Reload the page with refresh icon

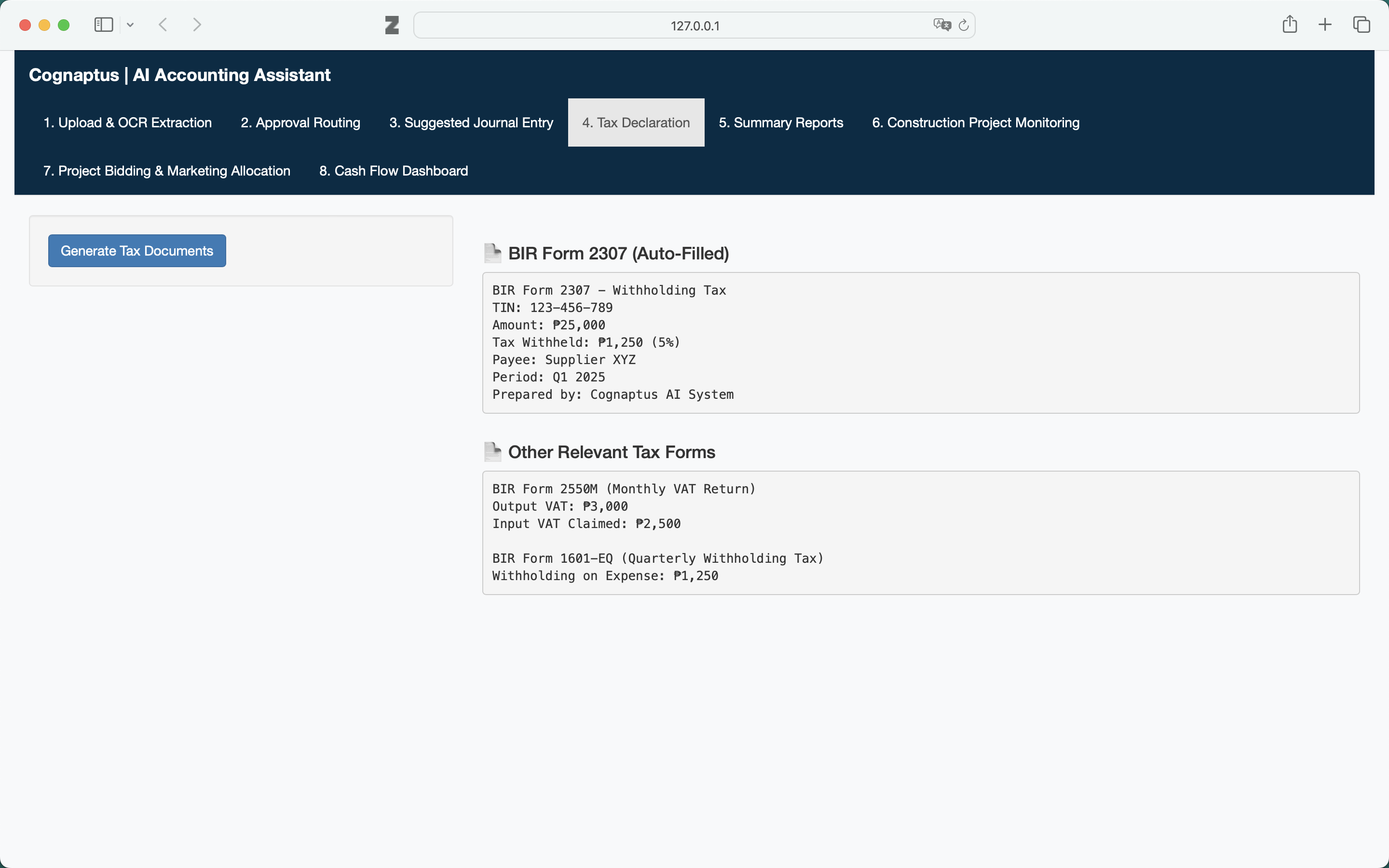coord(964,25)
